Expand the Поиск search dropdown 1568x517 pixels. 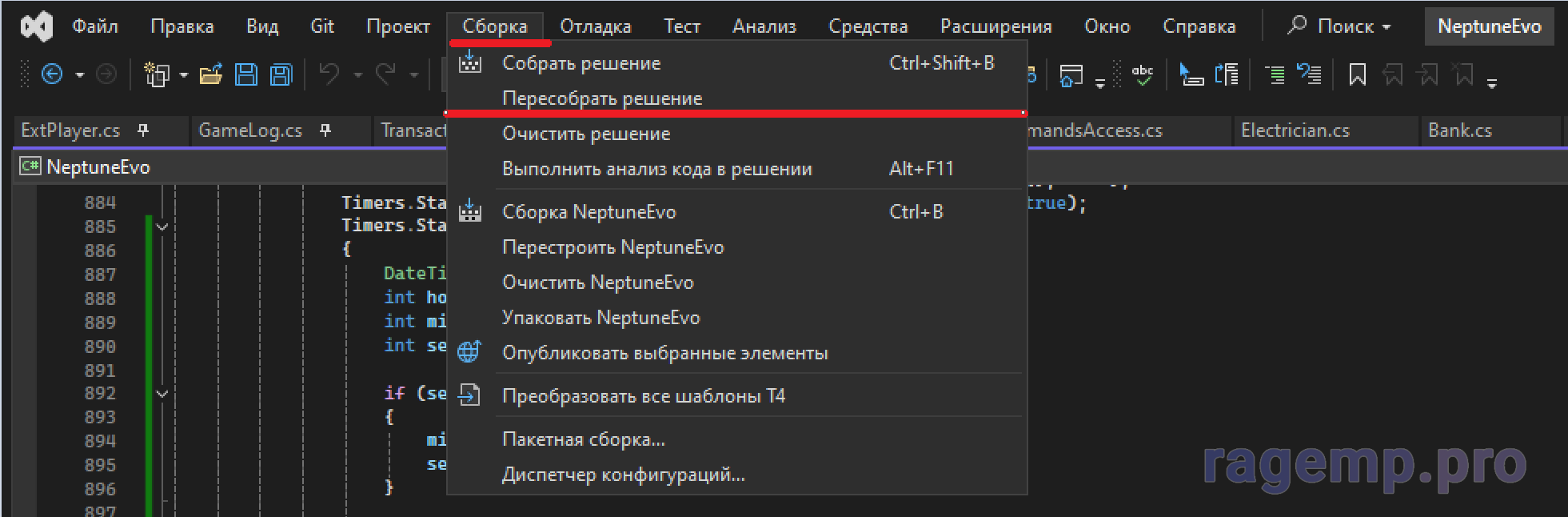[1386, 27]
